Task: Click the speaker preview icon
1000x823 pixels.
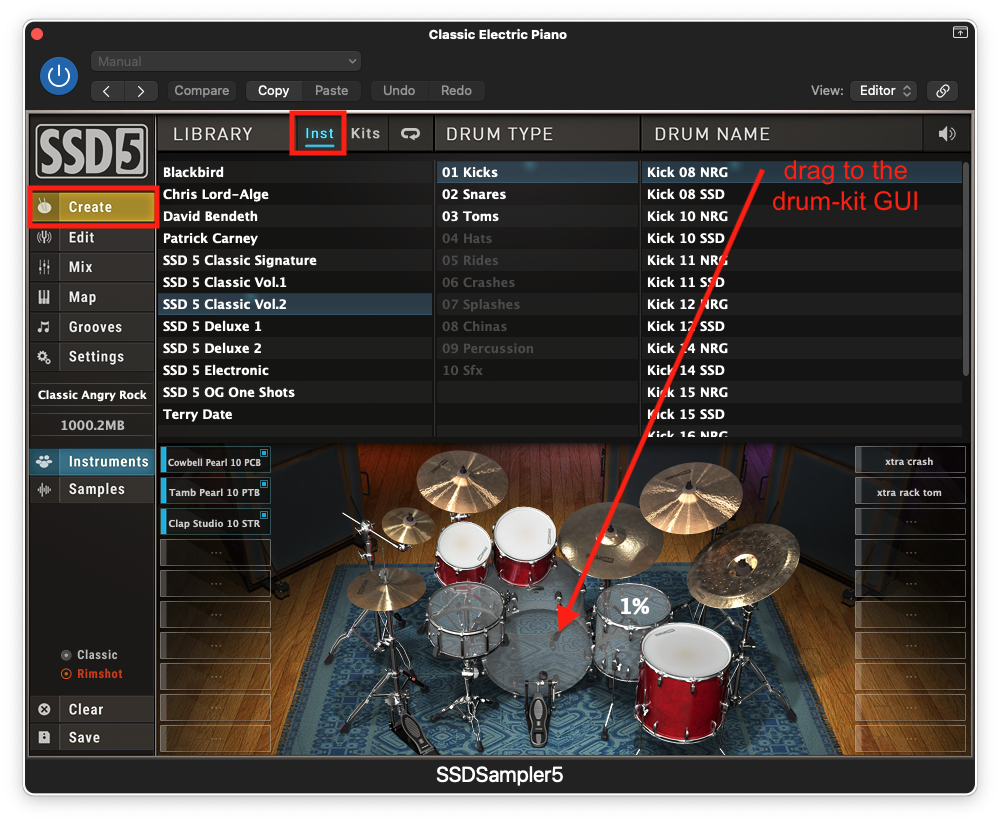Action: tap(946, 134)
